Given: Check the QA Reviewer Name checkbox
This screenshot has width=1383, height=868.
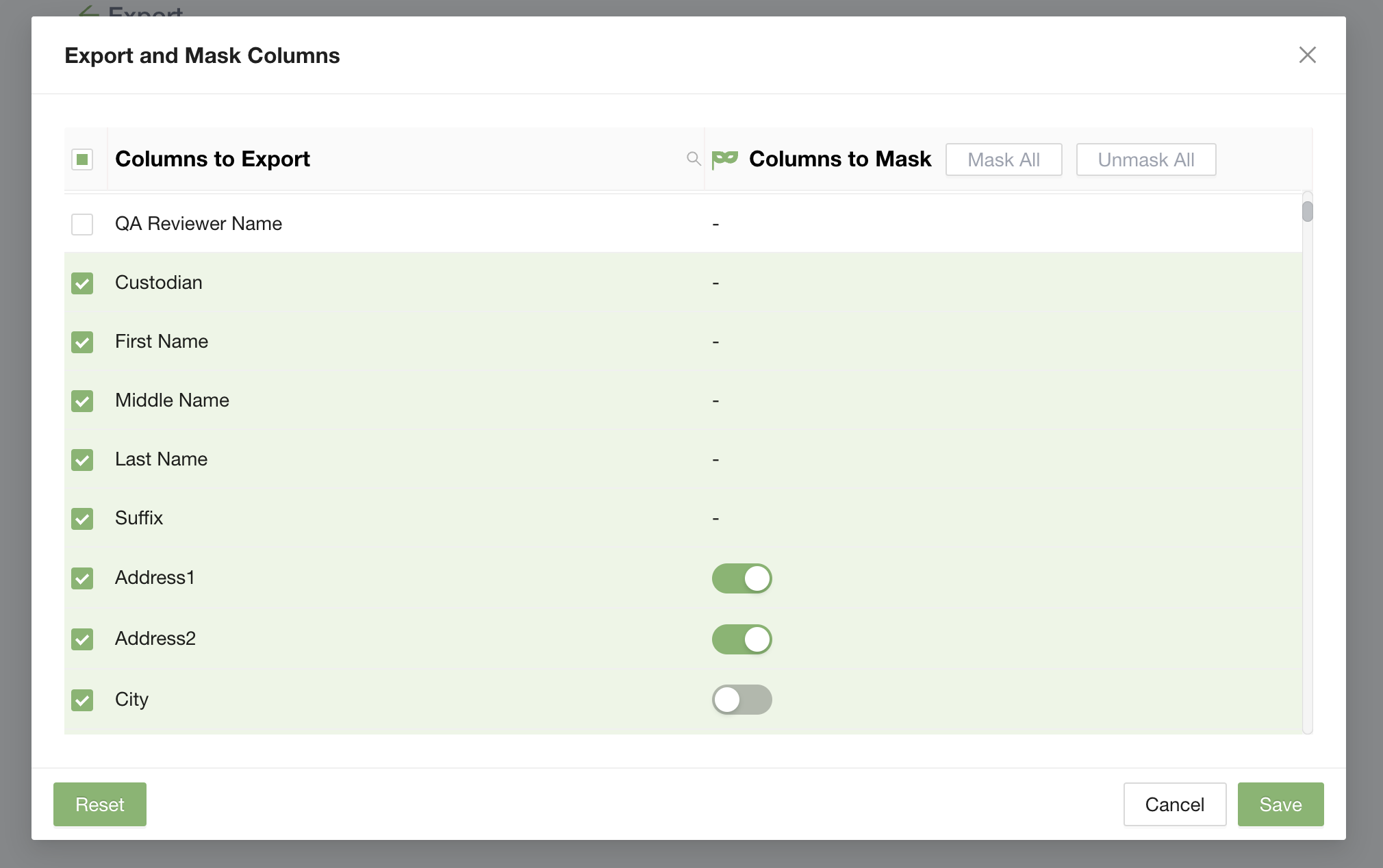Looking at the screenshot, I should pos(82,224).
